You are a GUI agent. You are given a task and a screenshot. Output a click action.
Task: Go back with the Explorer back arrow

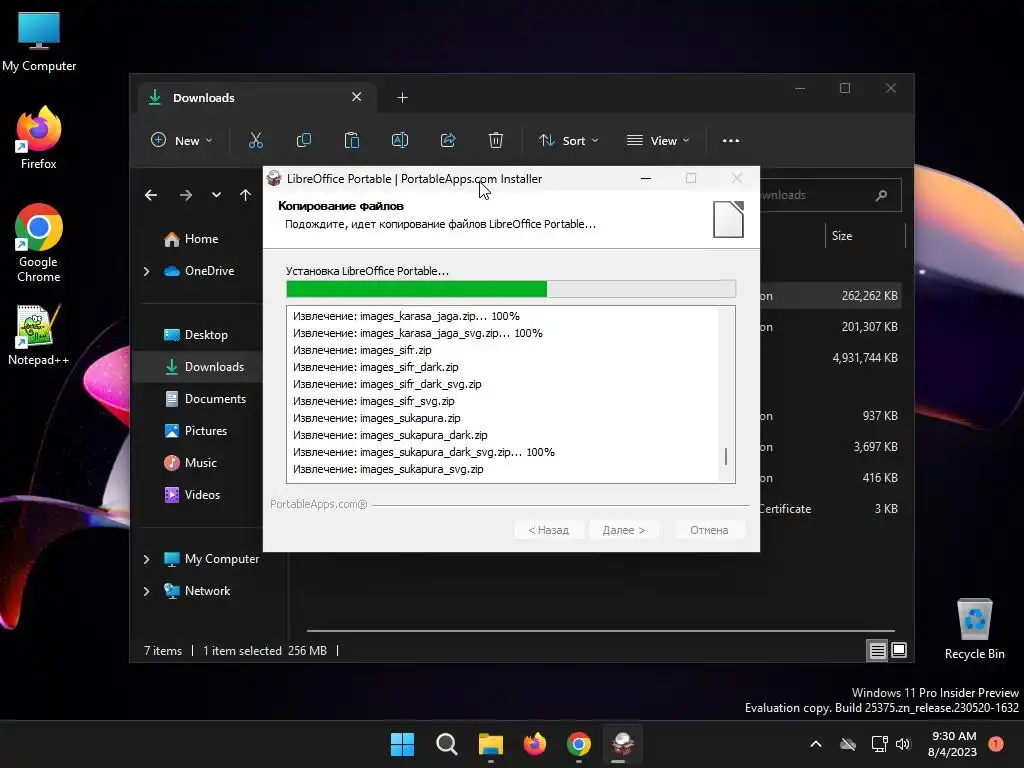151,195
